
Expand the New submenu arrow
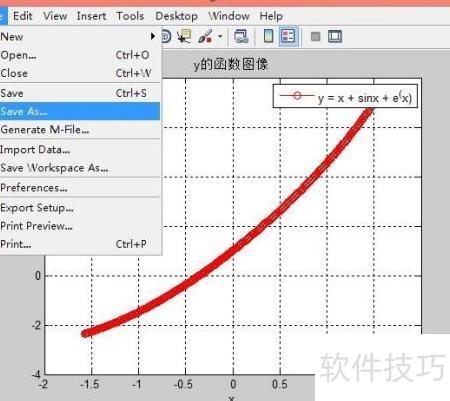(152, 36)
